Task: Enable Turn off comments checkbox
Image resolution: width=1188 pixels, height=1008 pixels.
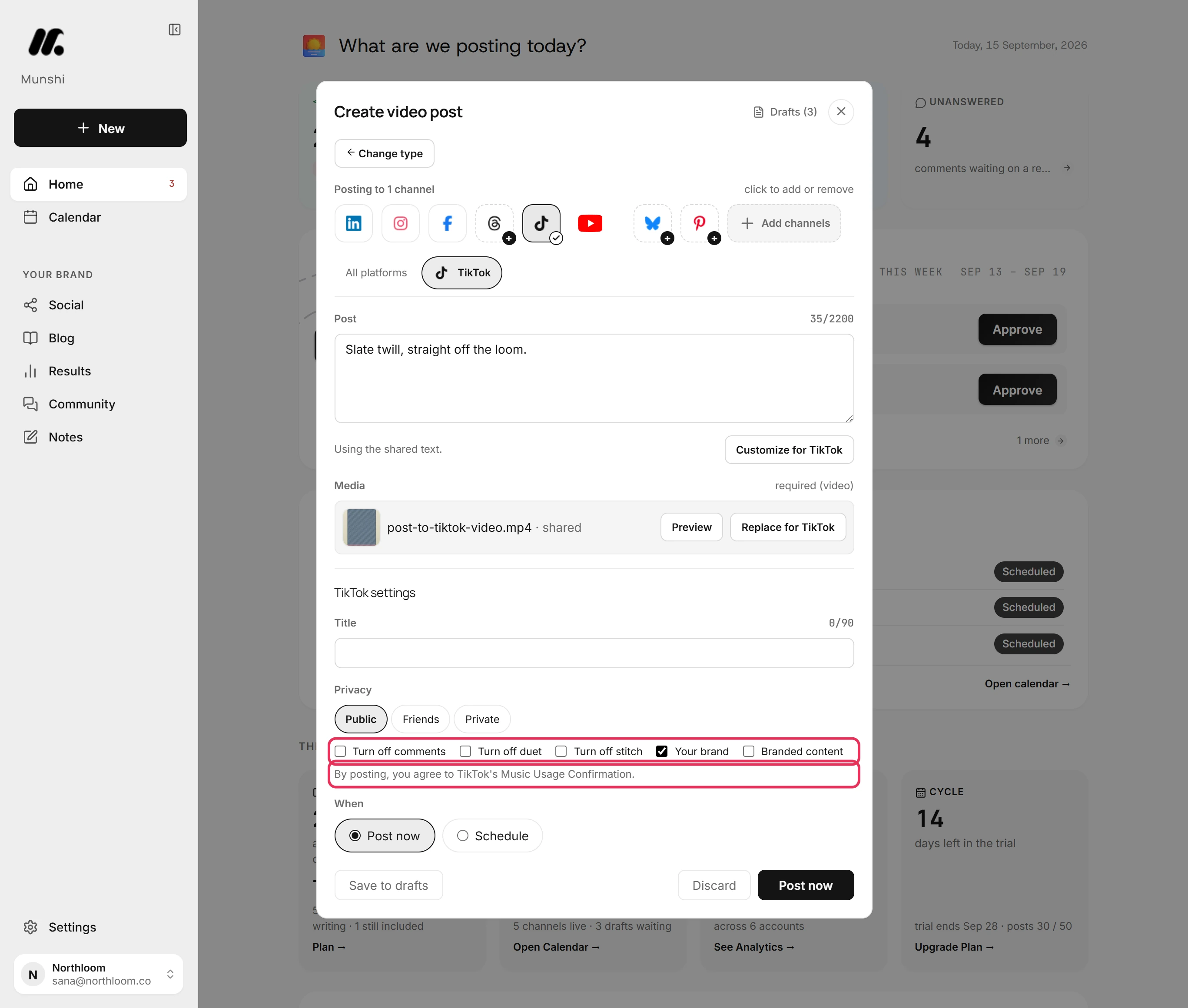Action: [341, 751]
